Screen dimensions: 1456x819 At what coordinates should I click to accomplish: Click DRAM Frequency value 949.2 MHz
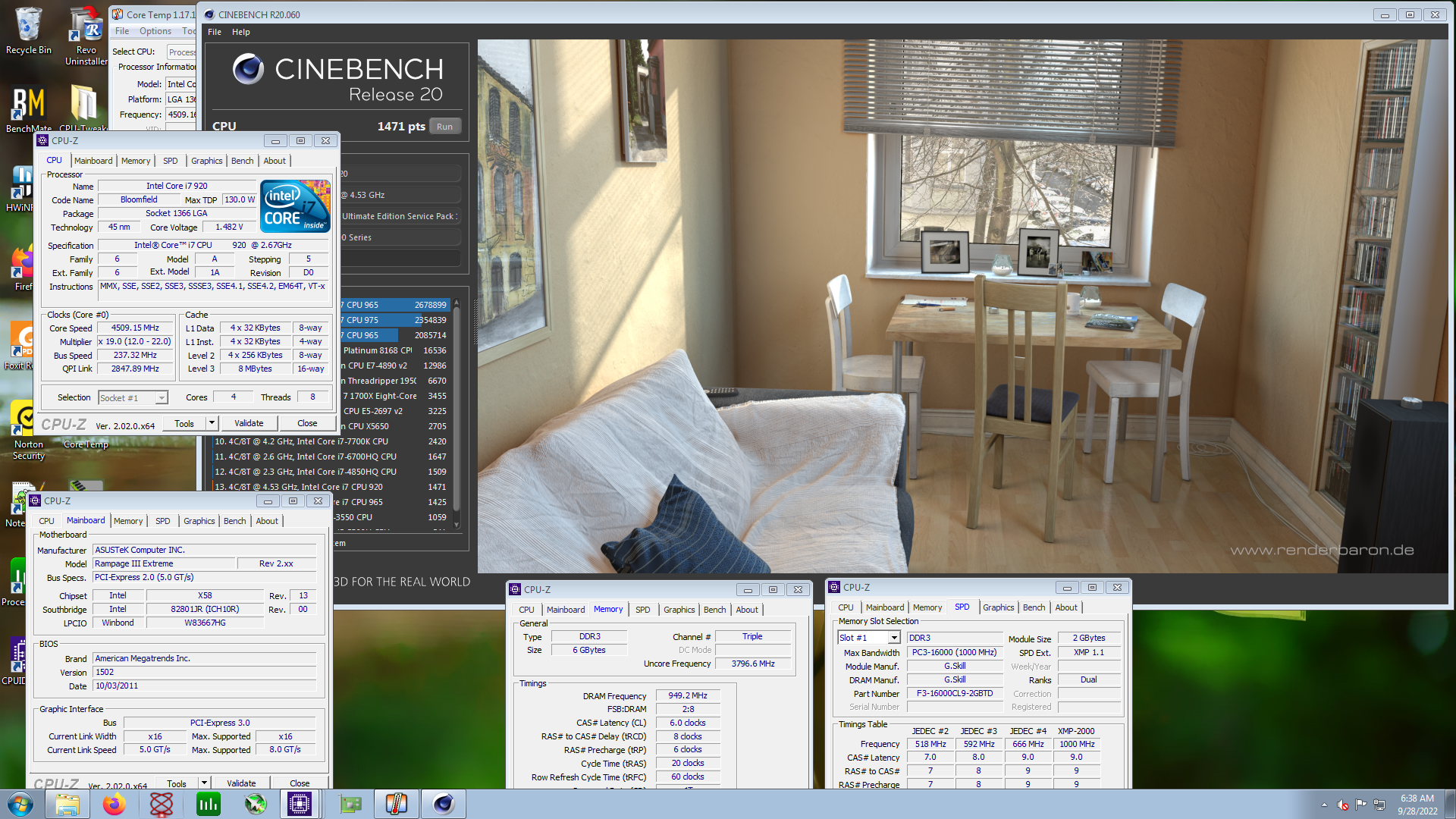click(688, 696)
